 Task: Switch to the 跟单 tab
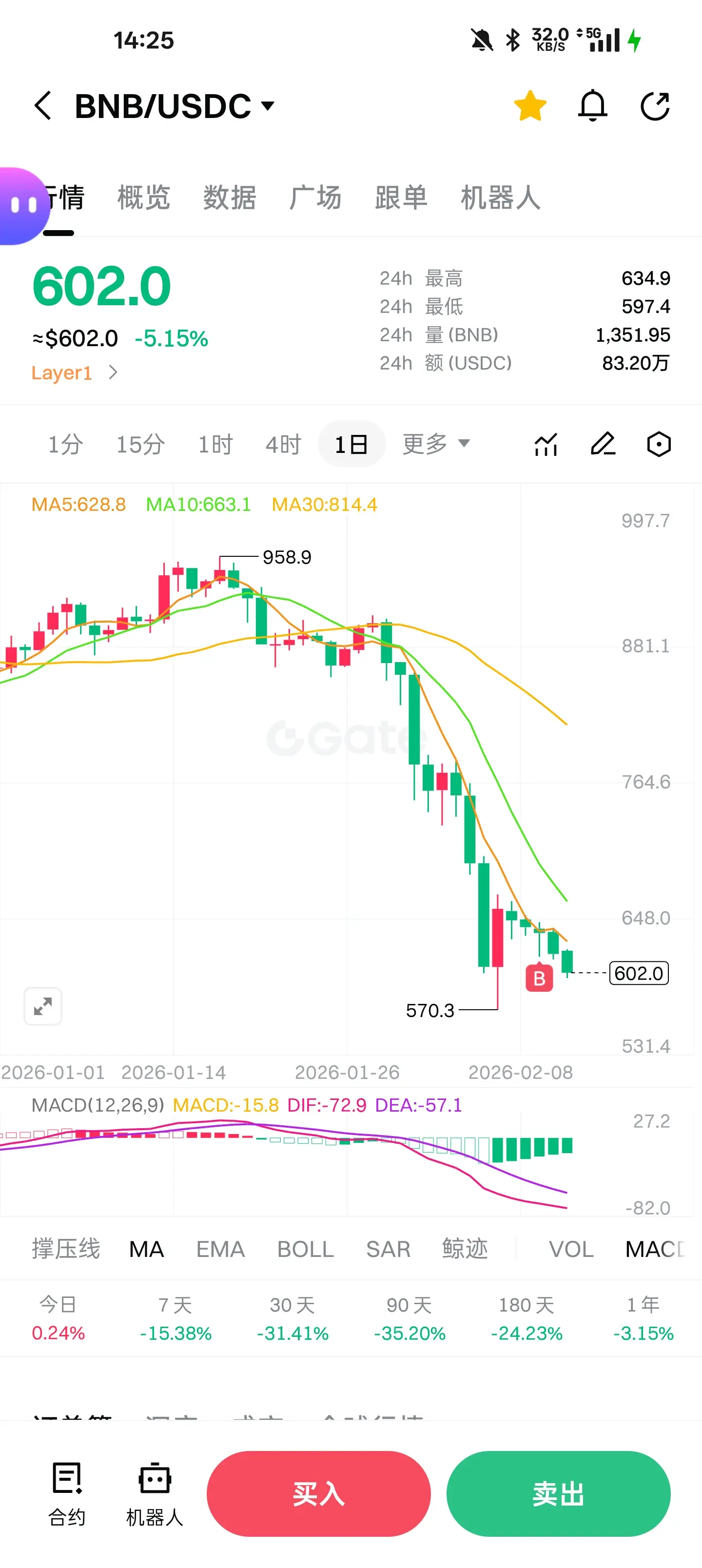coord(401,198)
